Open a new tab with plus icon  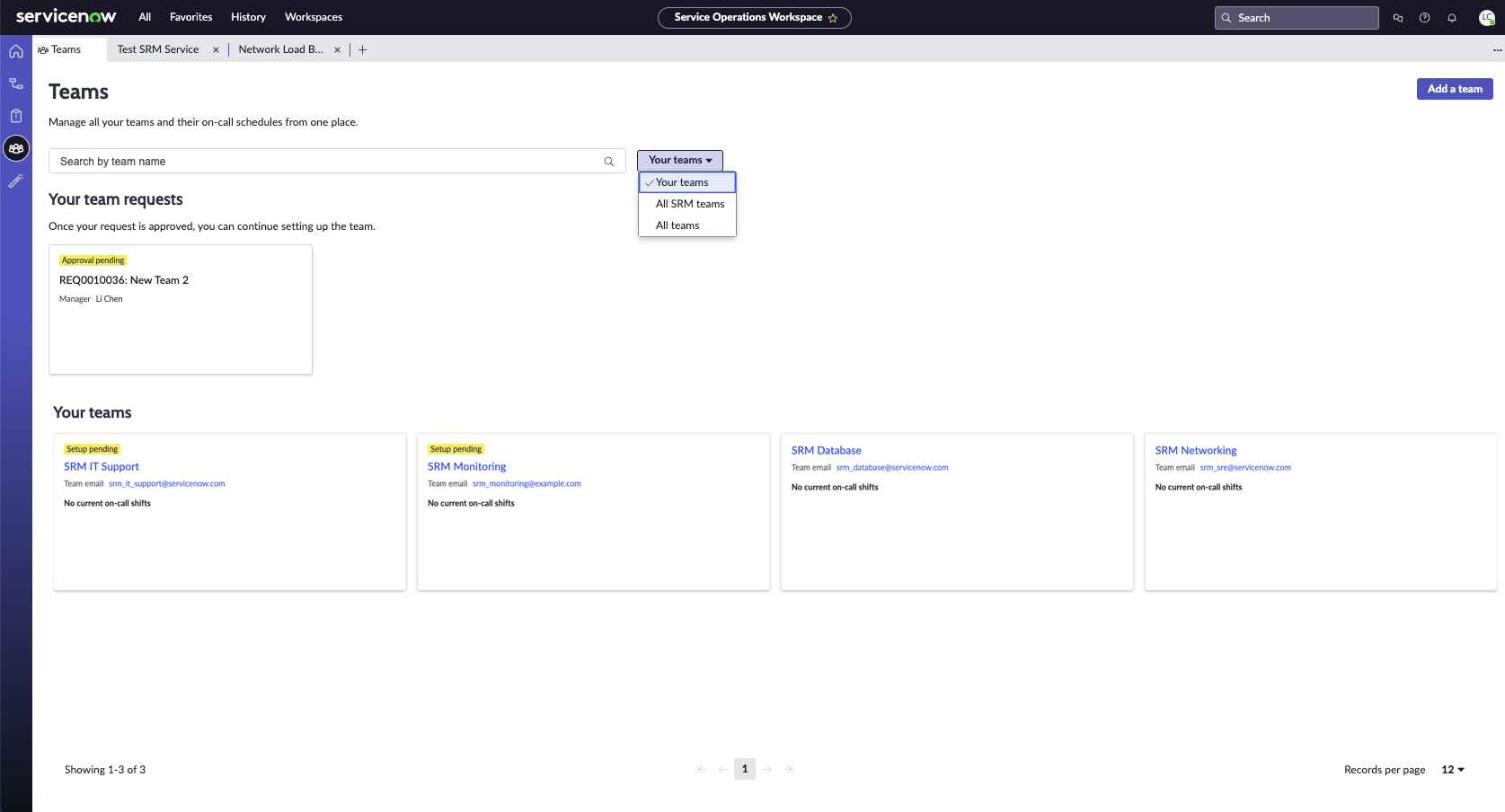363,50
